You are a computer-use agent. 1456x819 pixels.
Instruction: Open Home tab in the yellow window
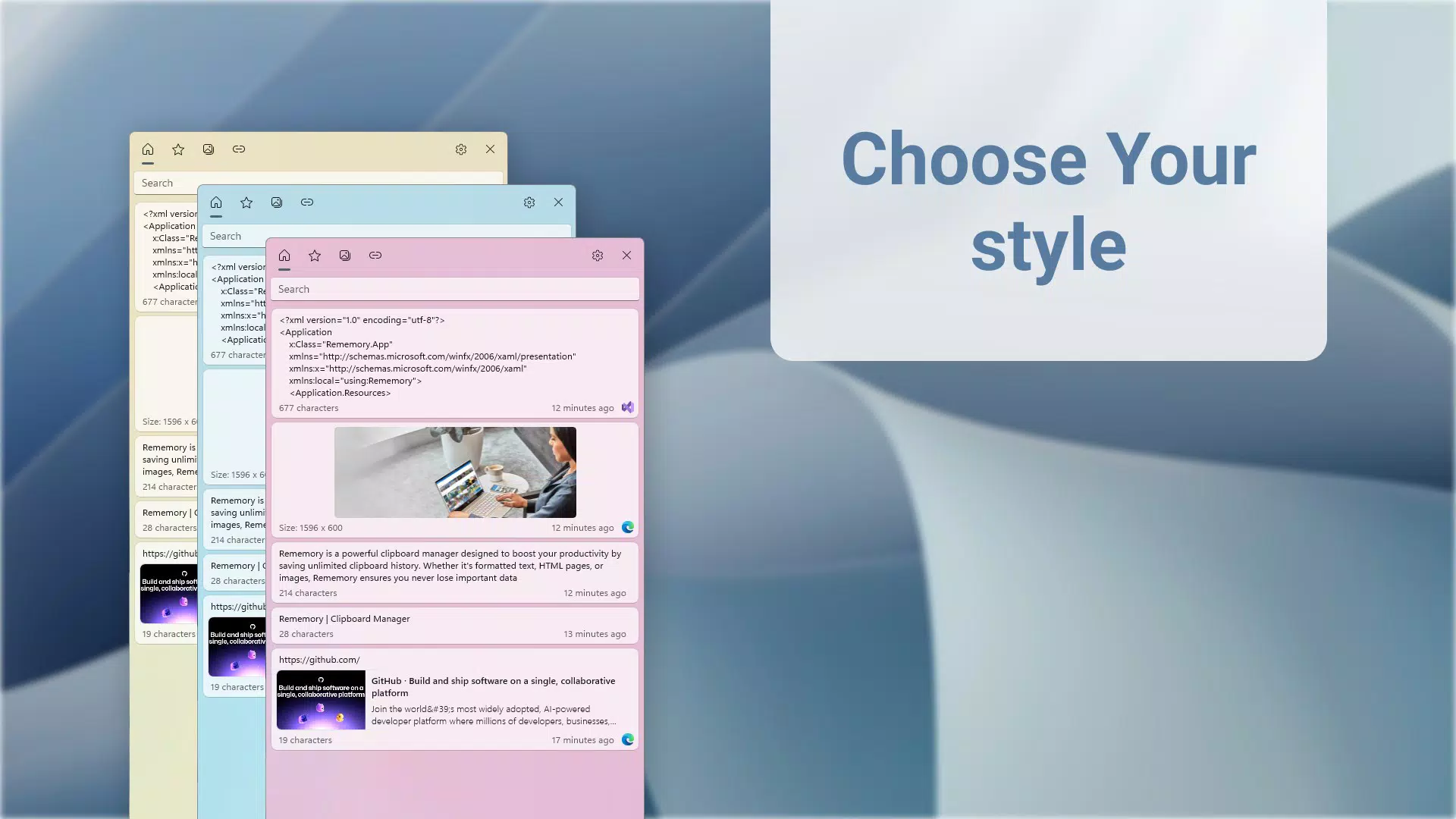[x=148, y=149]
